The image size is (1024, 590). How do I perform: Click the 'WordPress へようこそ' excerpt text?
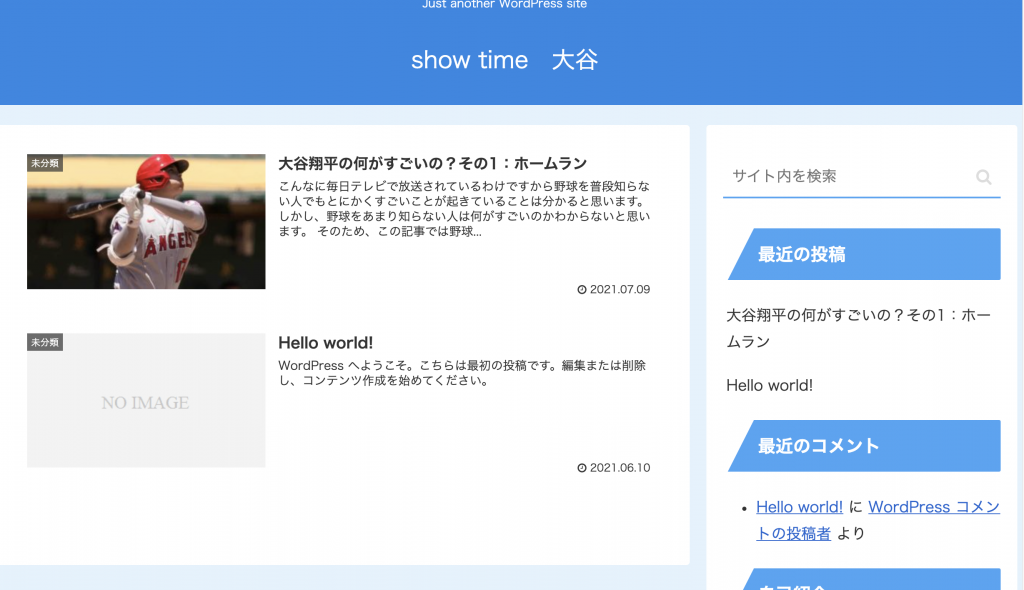pyautogui.click(x=464, y=372)
